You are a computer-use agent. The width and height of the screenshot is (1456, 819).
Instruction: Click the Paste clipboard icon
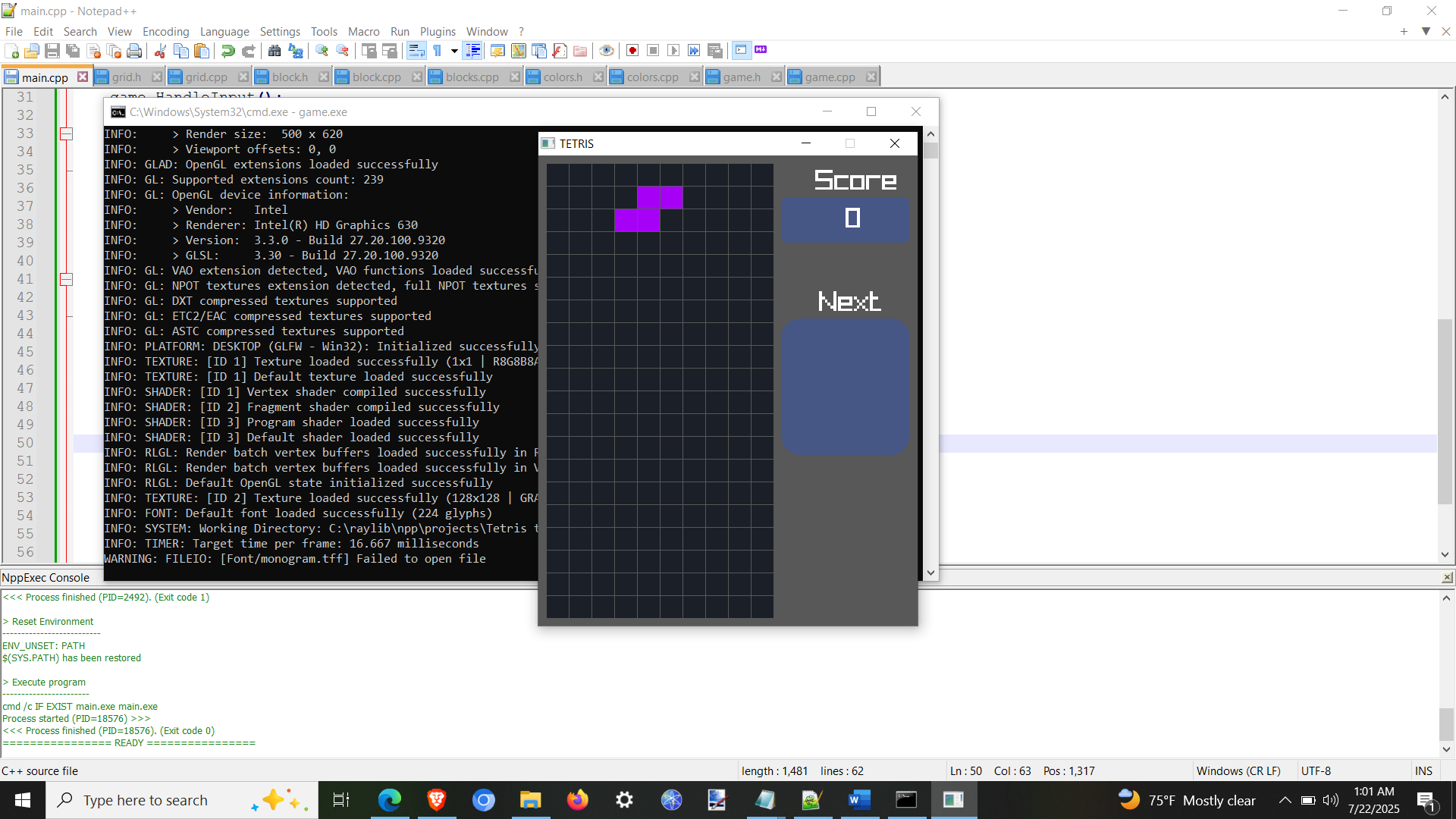point(202,51)
